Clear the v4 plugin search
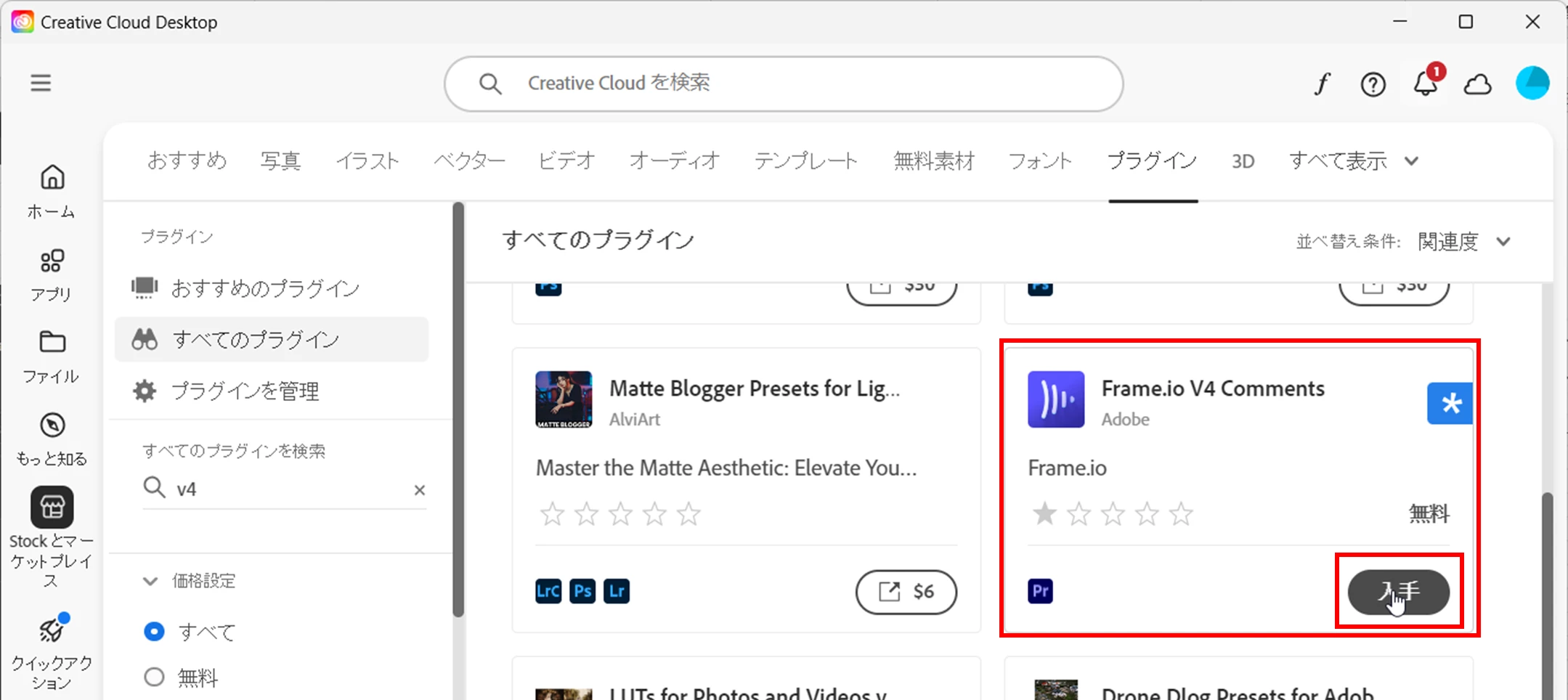Image resolution: width=1568 pixels, height=700 pixels. coord(419,490)
